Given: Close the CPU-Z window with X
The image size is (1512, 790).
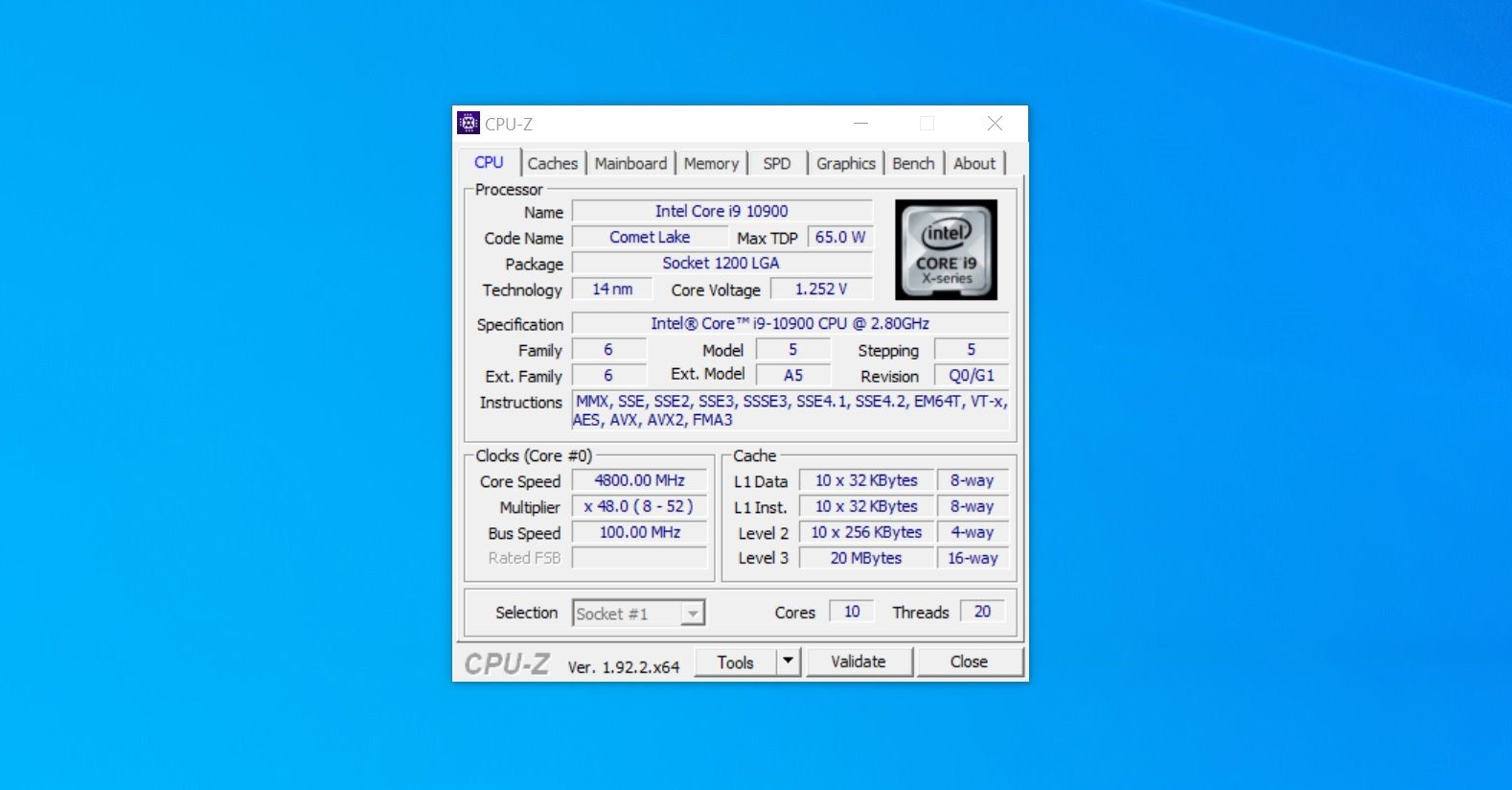Looking at the screenshot, I should pyautogui.click(x=995, y=124).
